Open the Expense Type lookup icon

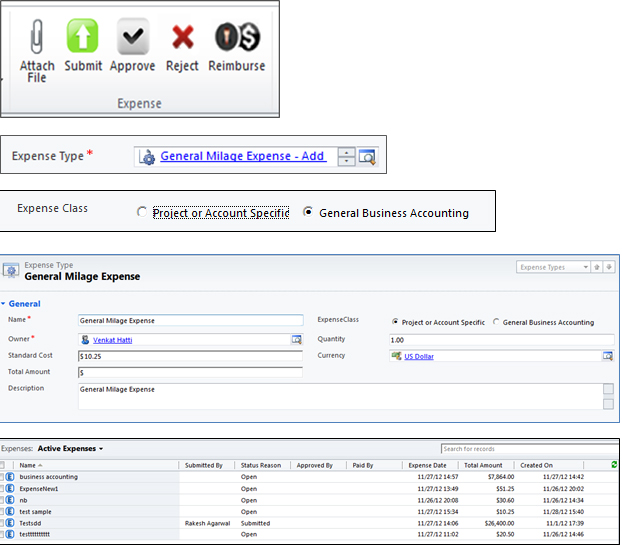367,157
